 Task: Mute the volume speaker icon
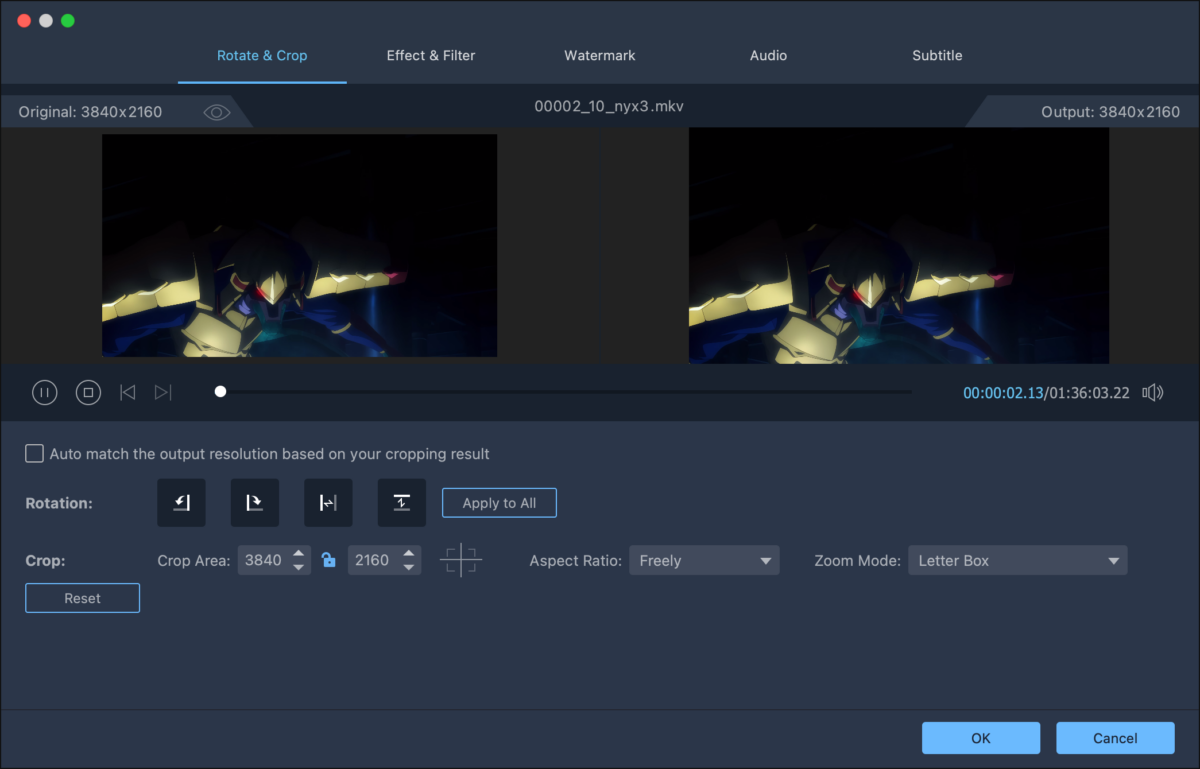pos(1153,393)
